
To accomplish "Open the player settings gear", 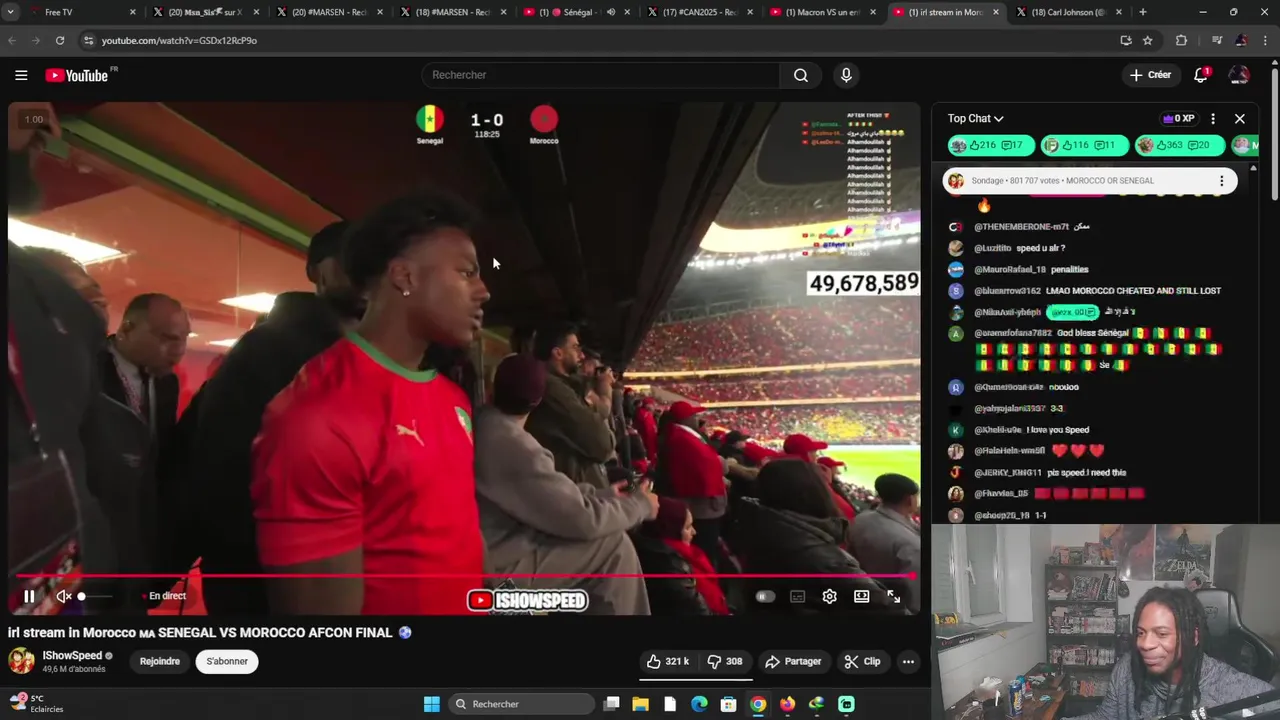I will coord(829,597).
